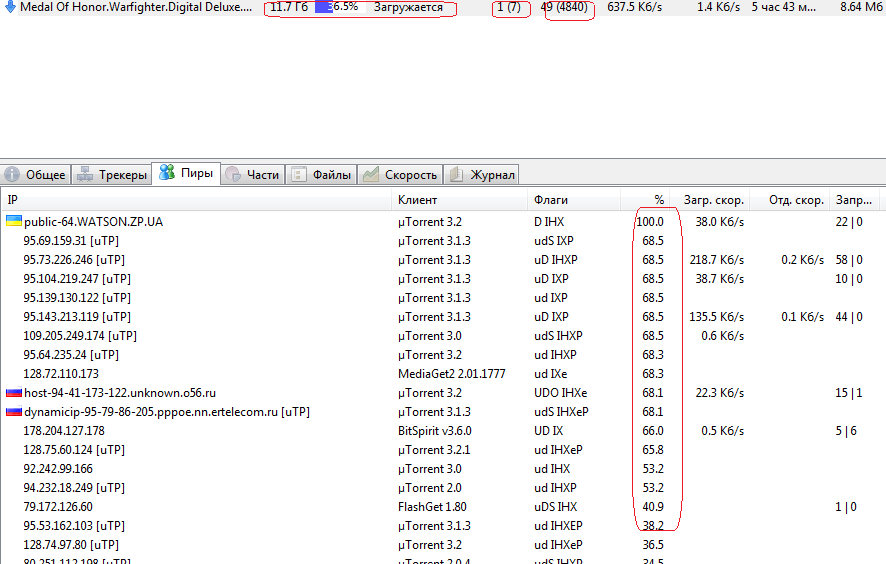
Task: Show the Скорость tab
Action: (400, 175)
